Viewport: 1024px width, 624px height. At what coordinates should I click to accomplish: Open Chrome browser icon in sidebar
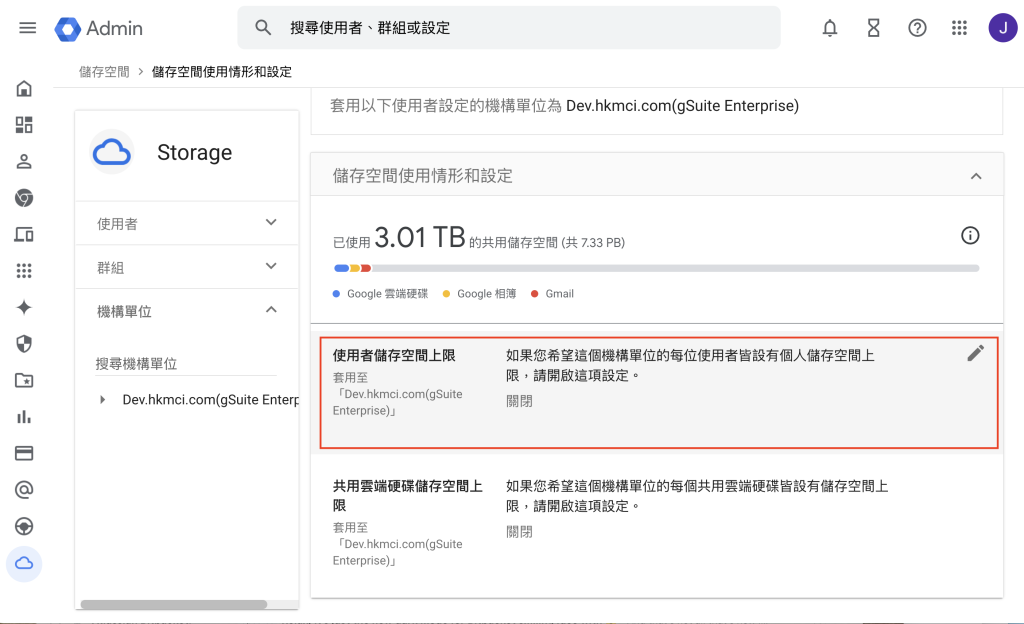click(24, 198)
